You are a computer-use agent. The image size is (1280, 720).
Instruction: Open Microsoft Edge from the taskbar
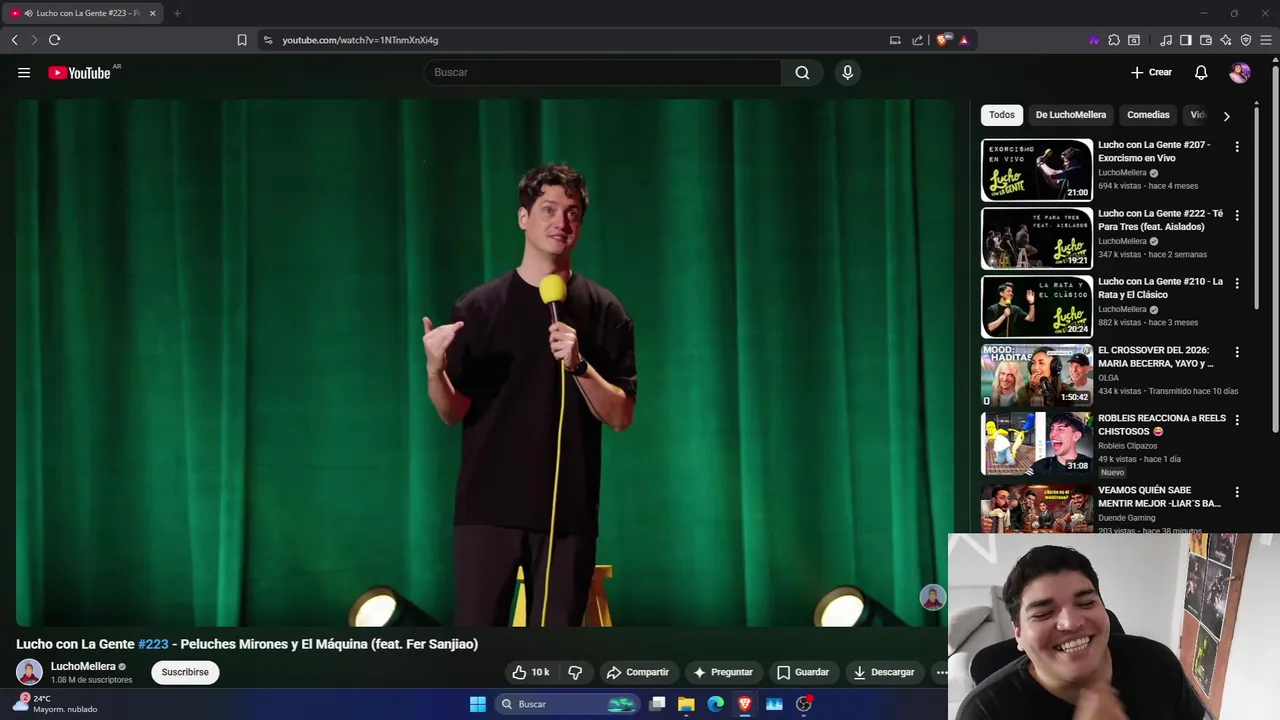pyautogui.click(x=716, y=704)
